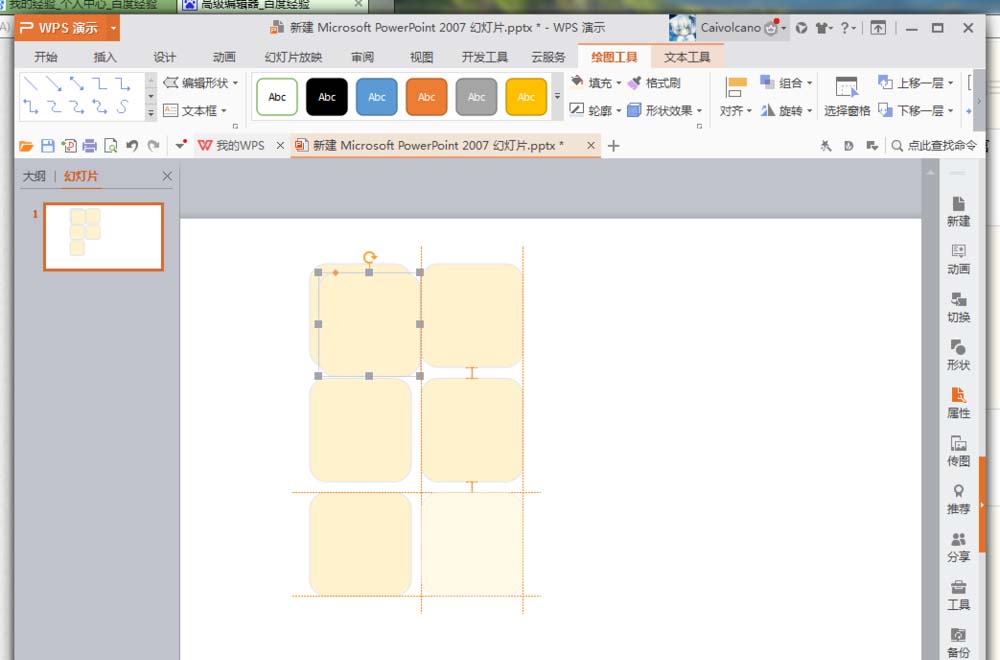1000x660 pixels.
Task: Open the 形状 shapes sidebar icon
Action: tap(958, 356)
